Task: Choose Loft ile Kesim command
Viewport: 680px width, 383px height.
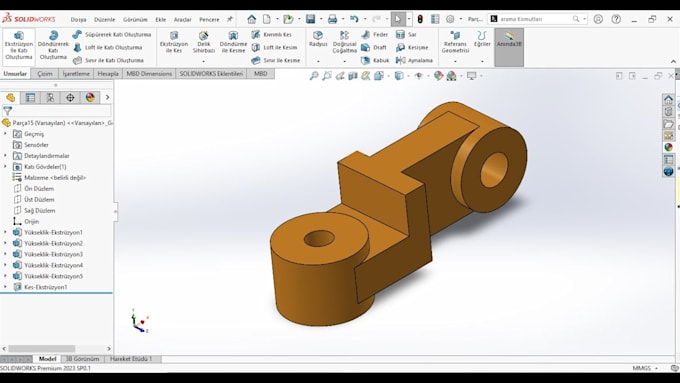Action: click(x=275, y=47)
